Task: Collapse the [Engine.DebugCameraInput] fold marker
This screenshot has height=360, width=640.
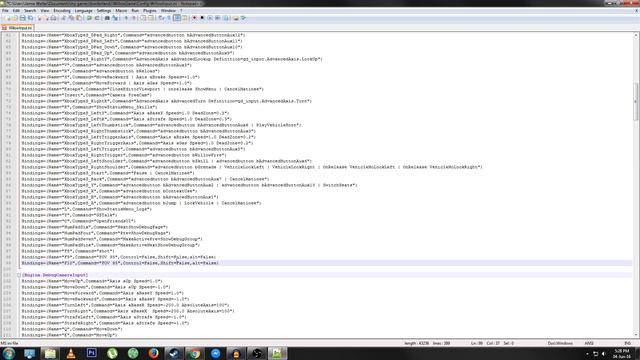Action: tap(19, 275)
